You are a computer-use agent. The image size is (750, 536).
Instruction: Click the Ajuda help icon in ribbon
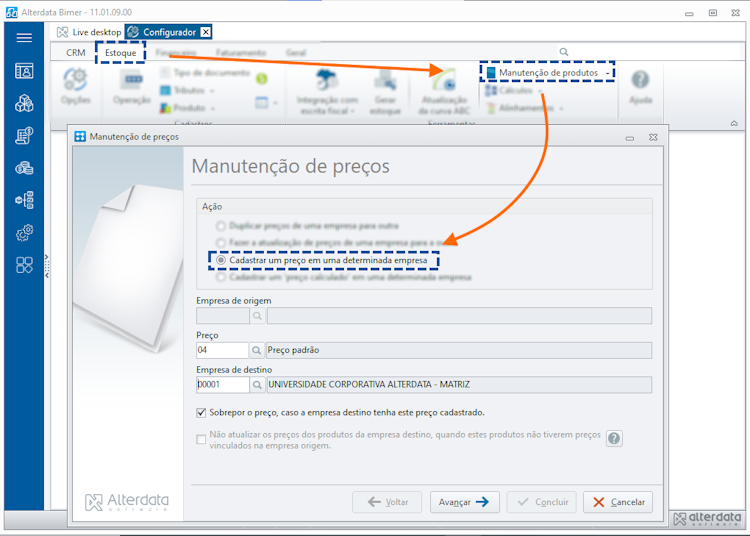click(640, 79)
